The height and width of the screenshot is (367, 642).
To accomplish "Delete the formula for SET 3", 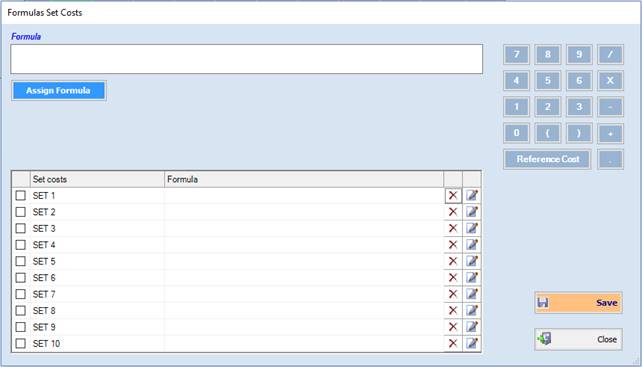I will click(453, 228).
